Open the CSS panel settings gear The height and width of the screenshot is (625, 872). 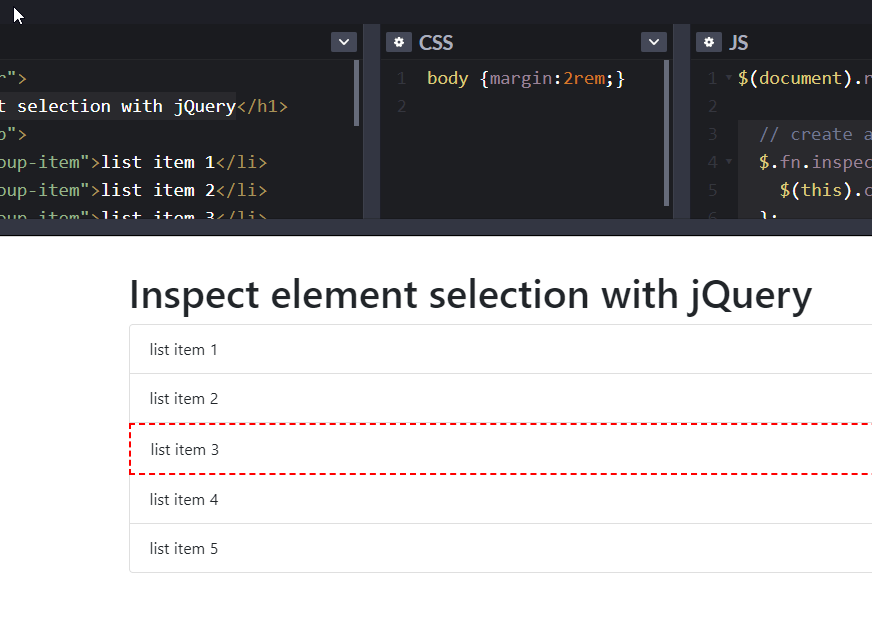pos(399,42)
